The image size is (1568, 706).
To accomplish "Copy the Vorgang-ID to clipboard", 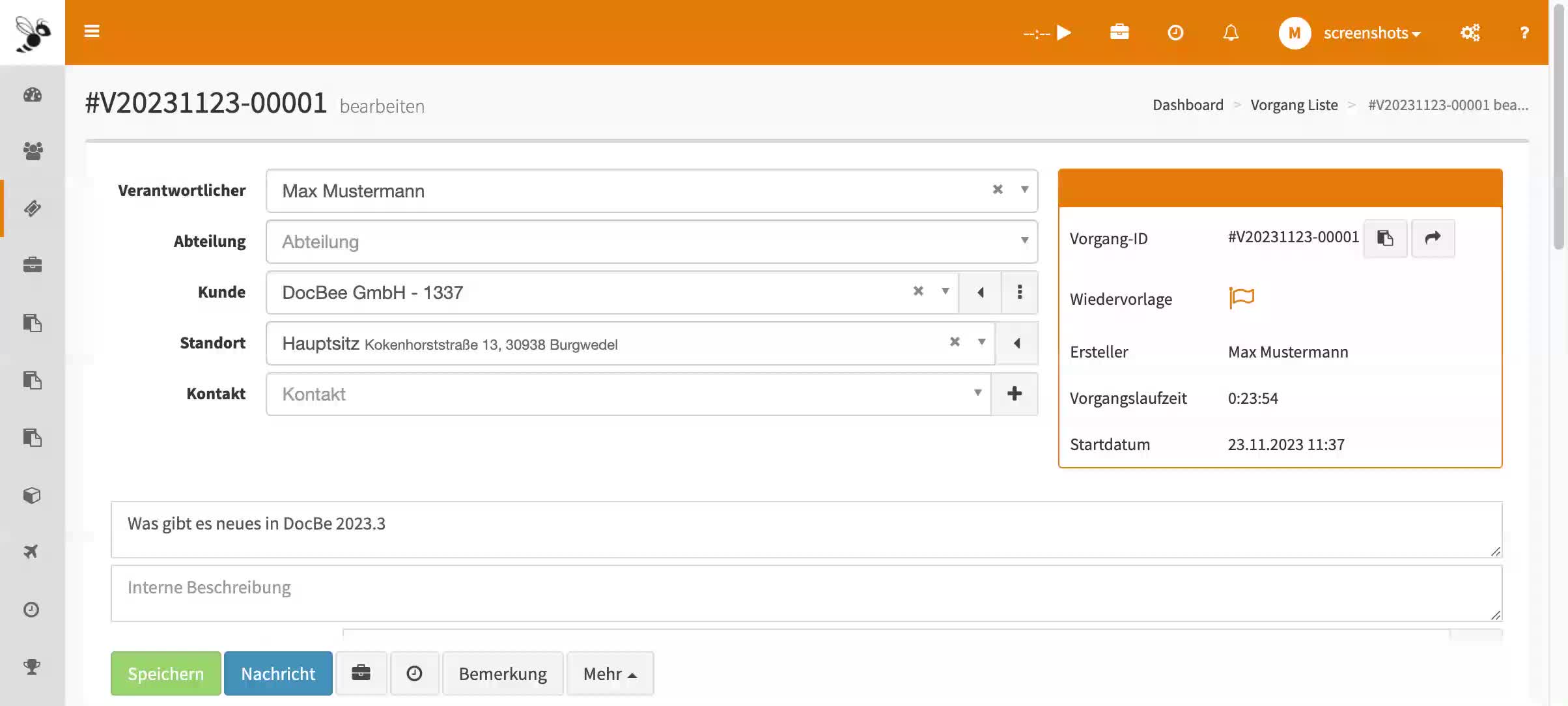I will click(x=1385, y=238).
